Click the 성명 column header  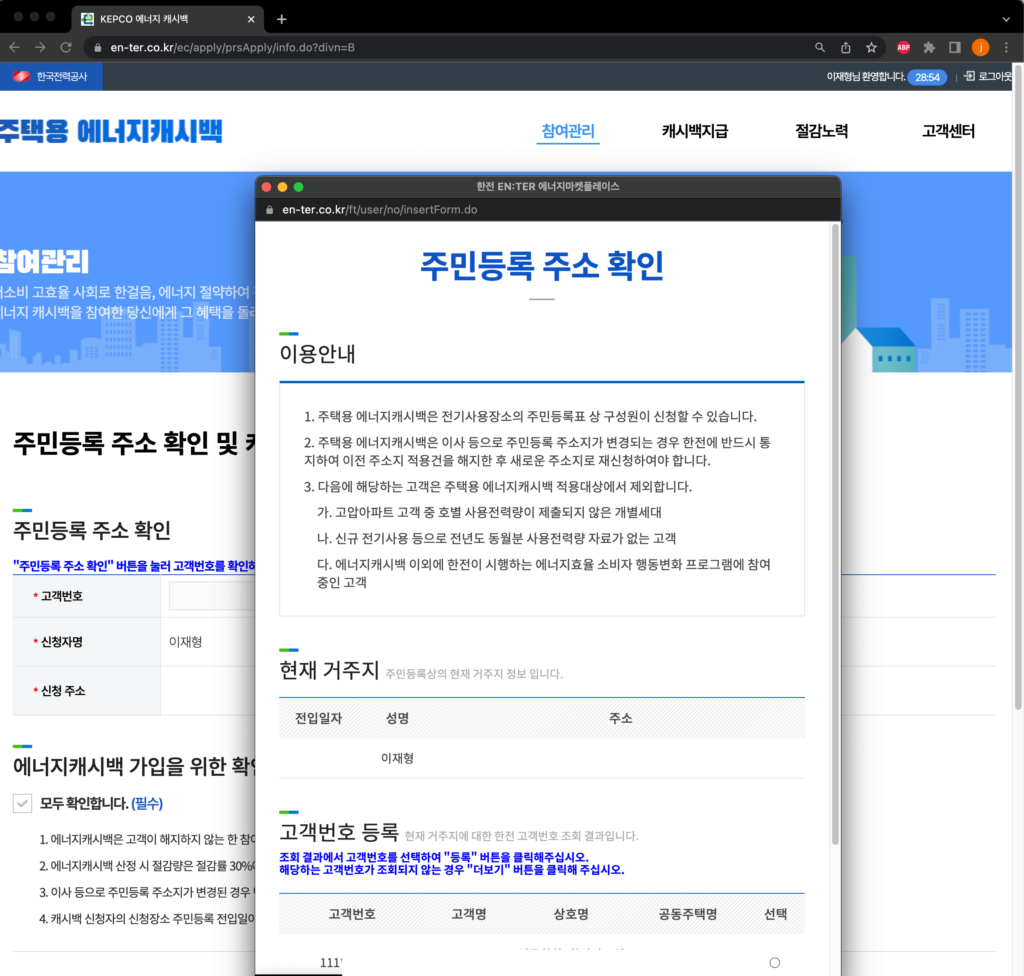pyautogui.click(x=397, y=719)
